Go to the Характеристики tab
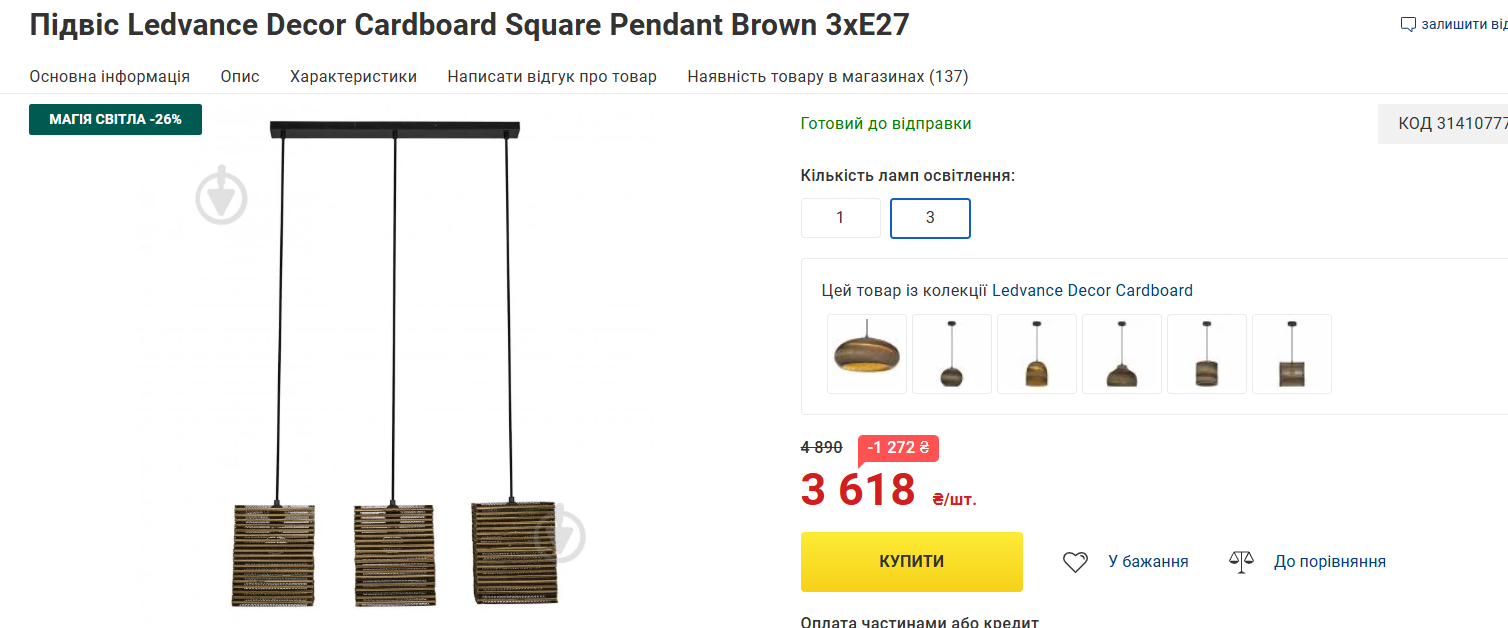 353,76
